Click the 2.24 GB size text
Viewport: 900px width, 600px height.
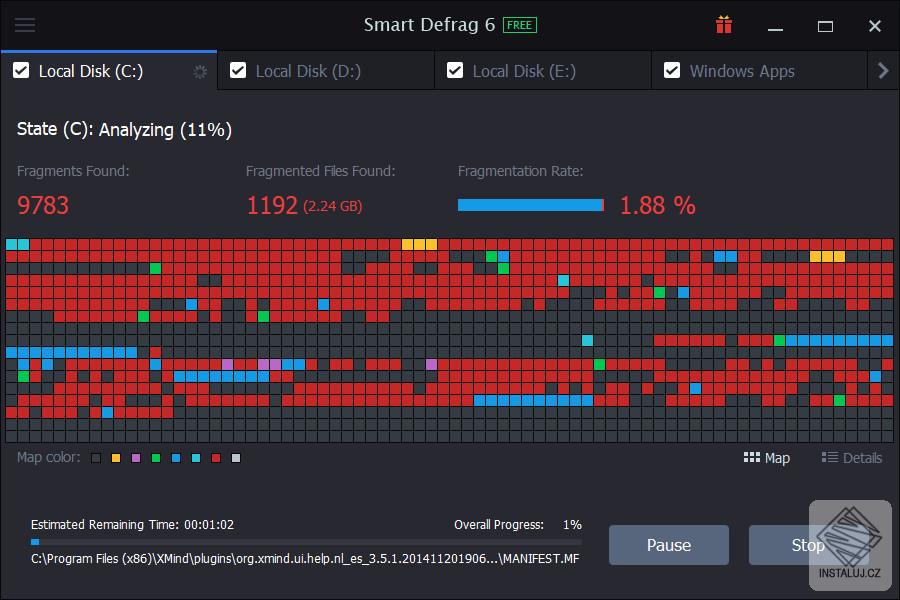[333, 206]
